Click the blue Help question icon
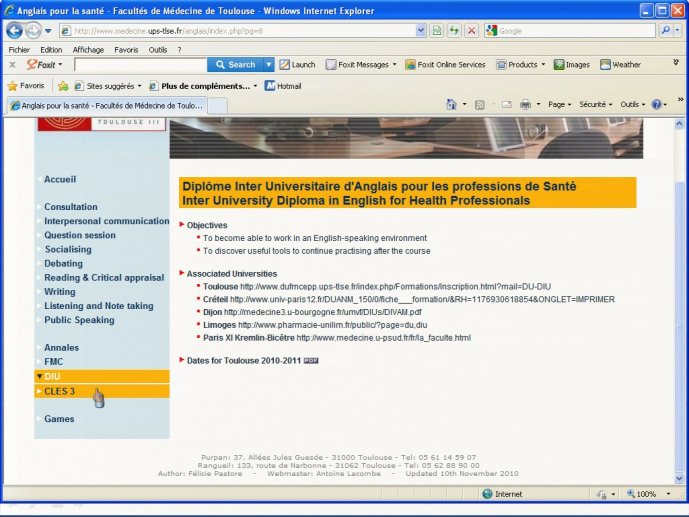689x517 pixels. (x=656, y=105)
